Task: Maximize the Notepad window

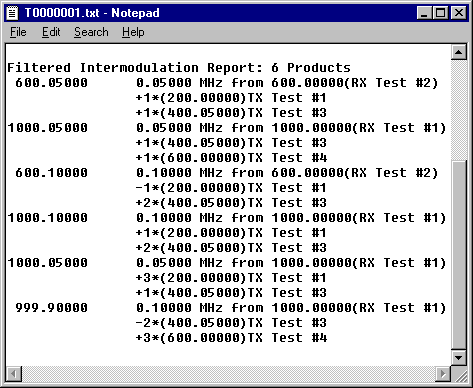Action: (440, 13)
